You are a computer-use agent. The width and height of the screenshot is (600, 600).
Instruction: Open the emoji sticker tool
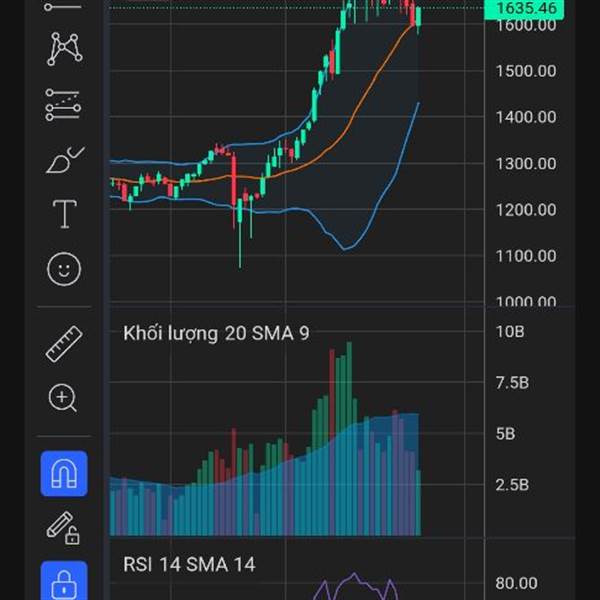pos(64,269)
